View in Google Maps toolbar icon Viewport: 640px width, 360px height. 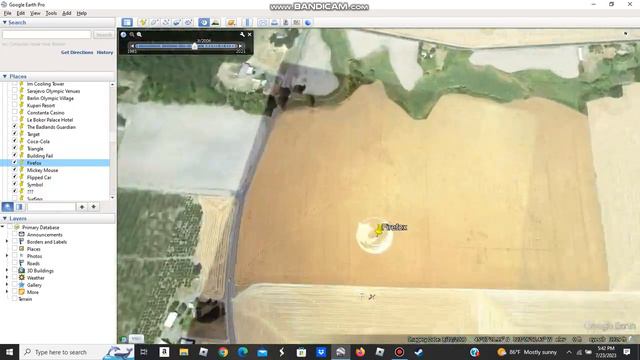(297, 22)
